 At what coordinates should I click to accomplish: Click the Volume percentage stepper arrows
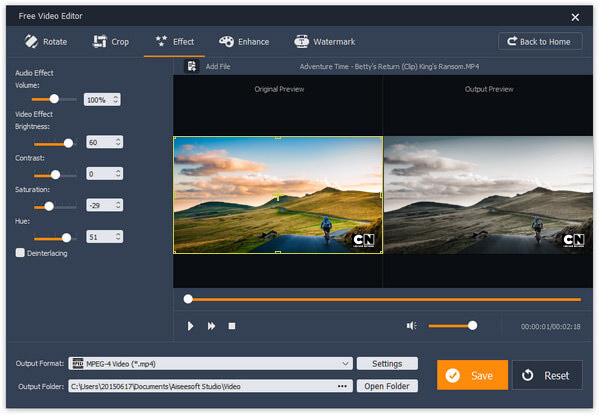coord(116,100)
